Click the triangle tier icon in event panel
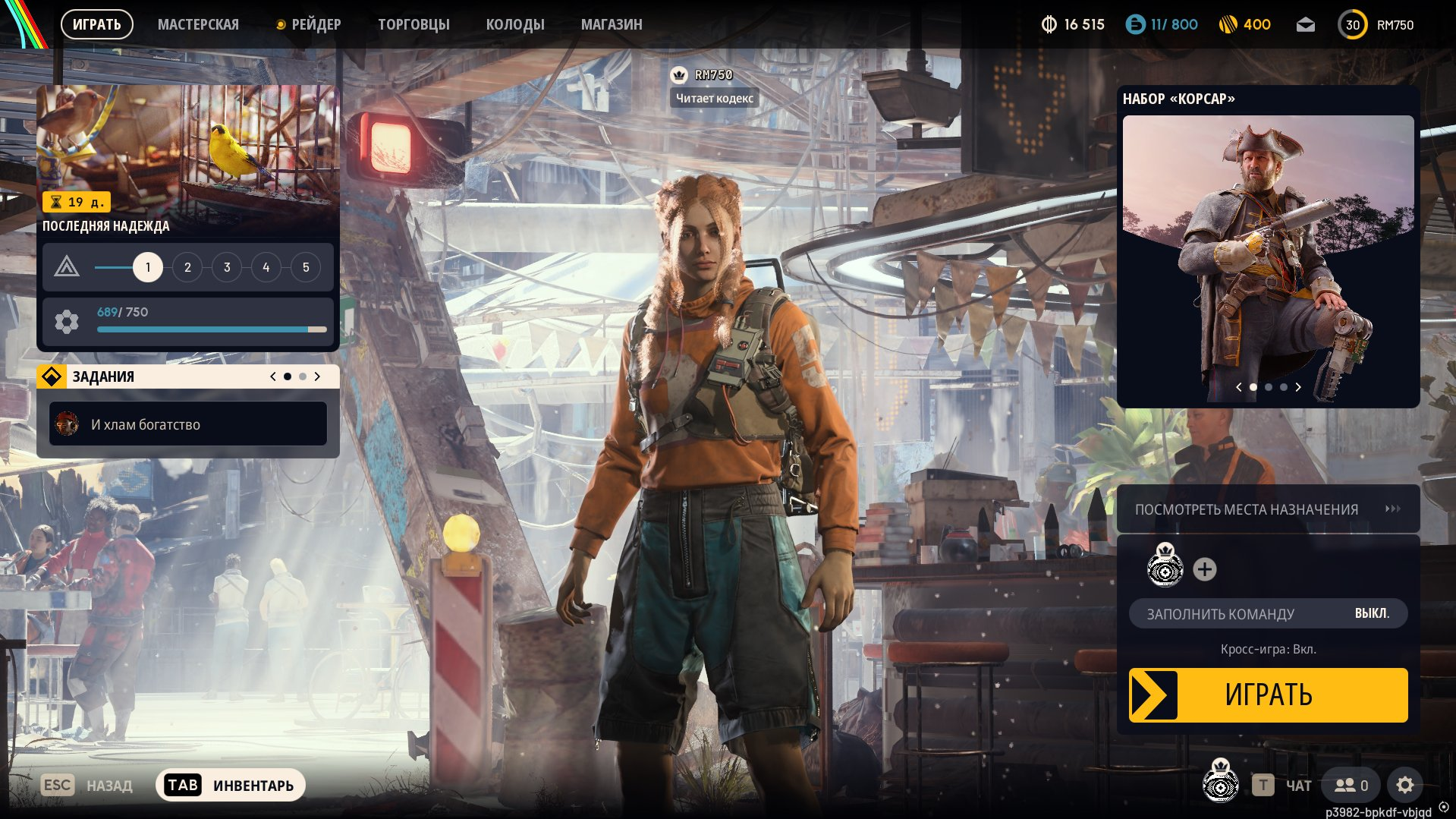This screenshot has height=819, width=1456. [67, 267]
